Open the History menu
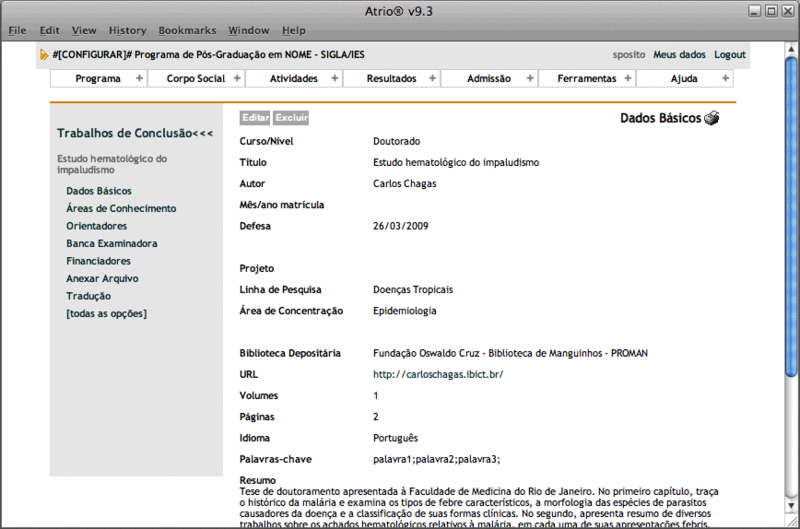800x529 pixels. 127,31
